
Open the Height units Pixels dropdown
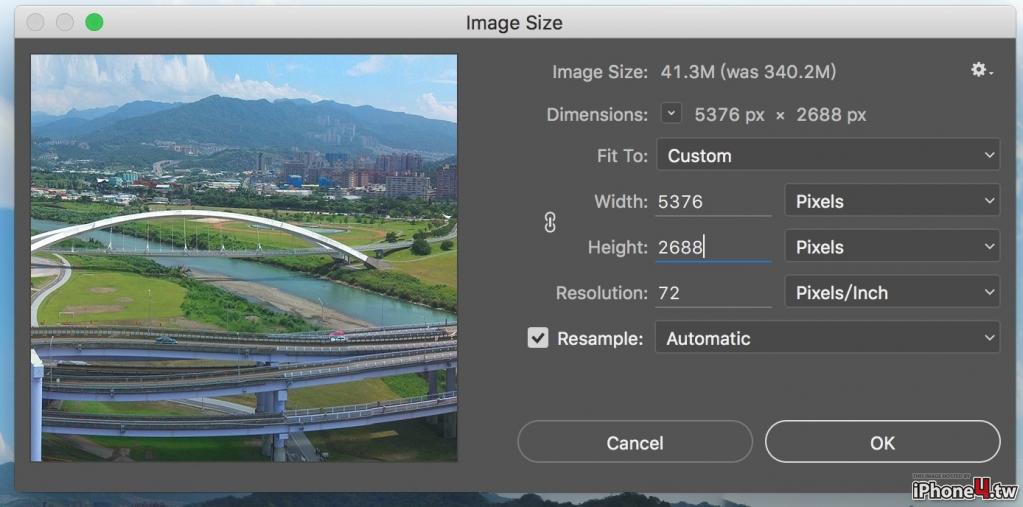pyautogui.click(x=892, y=247)
